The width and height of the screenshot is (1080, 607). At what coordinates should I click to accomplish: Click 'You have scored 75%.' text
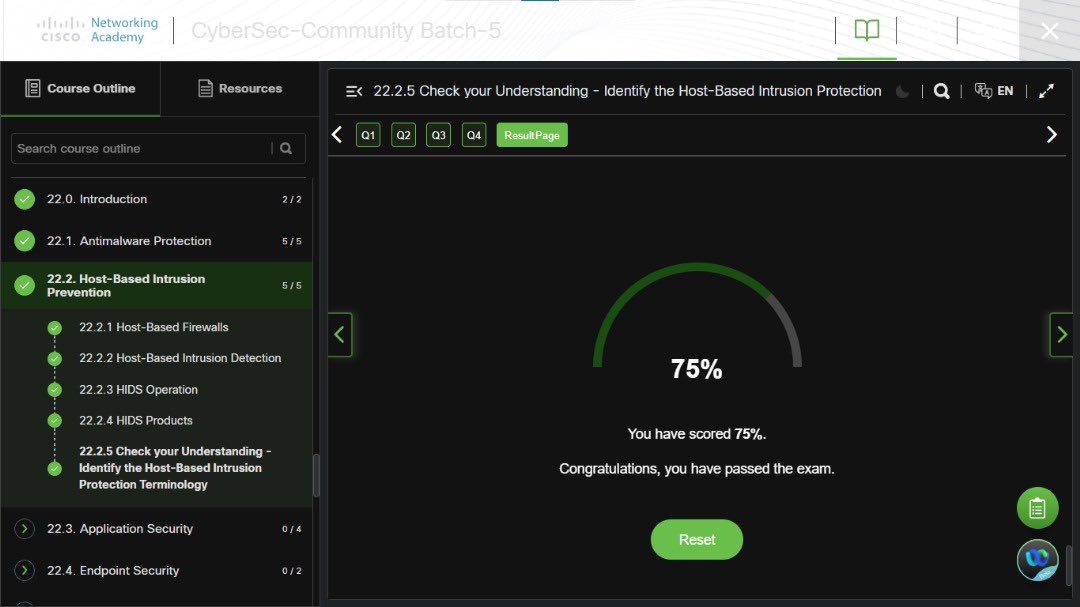point(696,434)
